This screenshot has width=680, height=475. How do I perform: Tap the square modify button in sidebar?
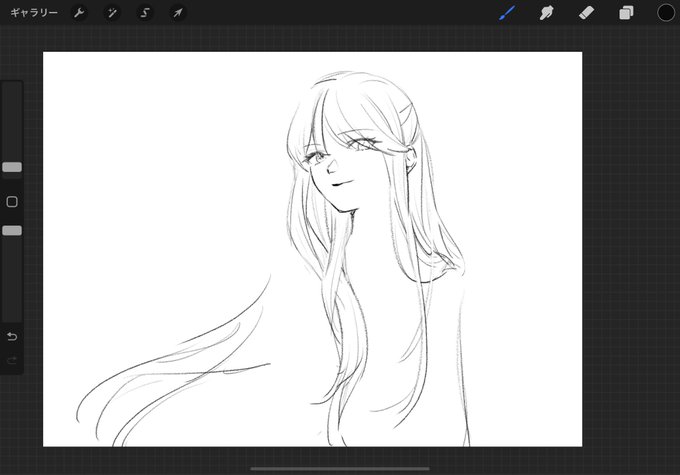click(x=12, y=202)
